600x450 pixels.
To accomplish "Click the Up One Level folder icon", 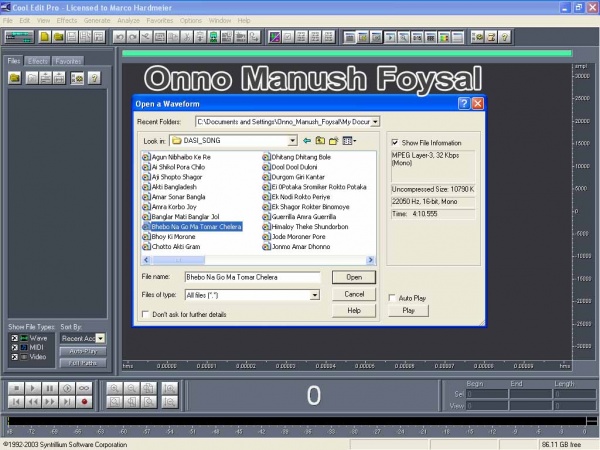I will pyautogui.click(x=320, y=141).
